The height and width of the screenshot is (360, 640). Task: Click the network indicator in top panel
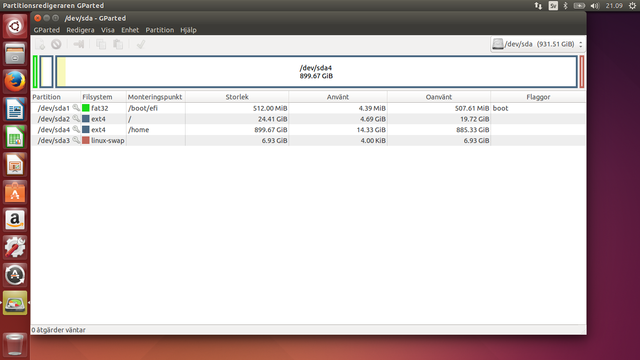(x=538, y=6)
